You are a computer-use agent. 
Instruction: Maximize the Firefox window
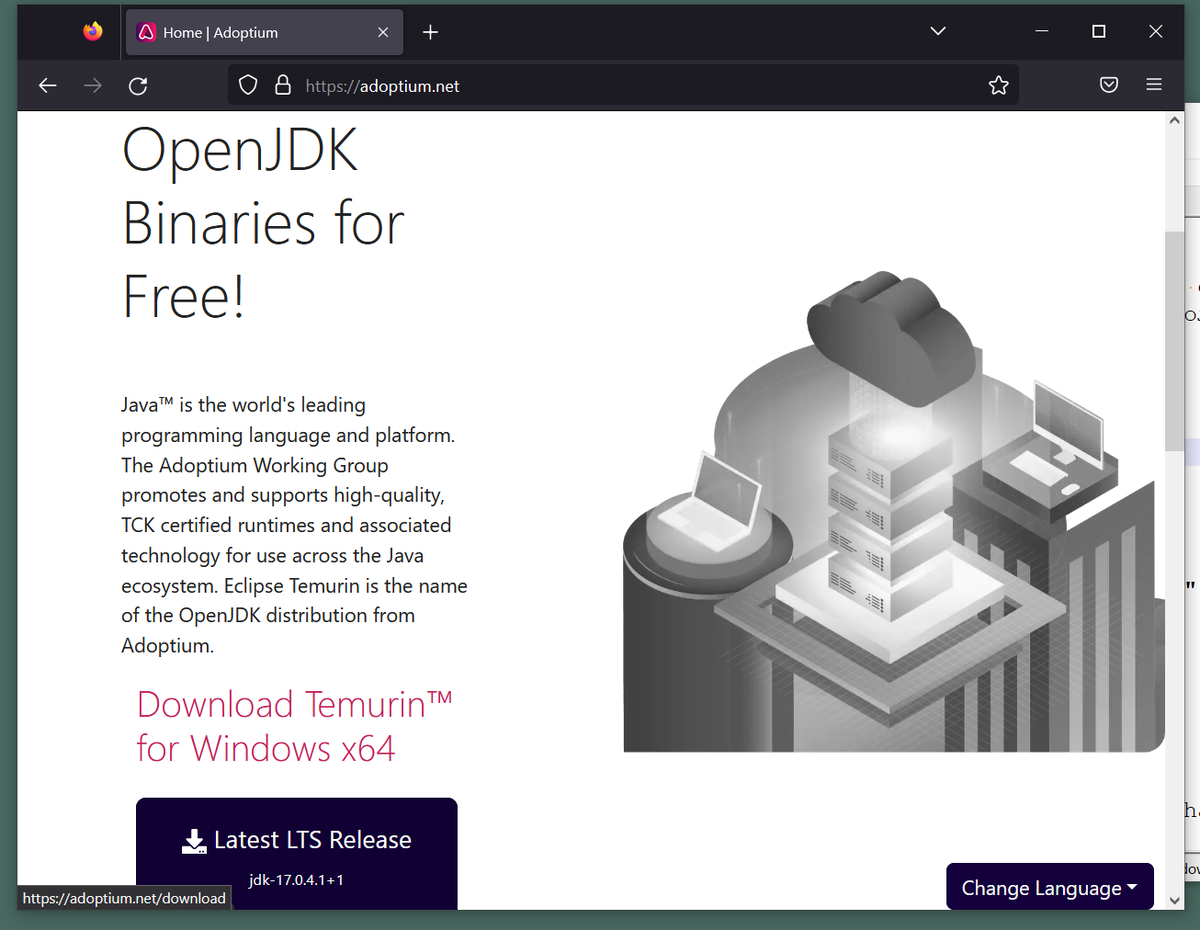pyautogui.click(x=1099, y=32)
